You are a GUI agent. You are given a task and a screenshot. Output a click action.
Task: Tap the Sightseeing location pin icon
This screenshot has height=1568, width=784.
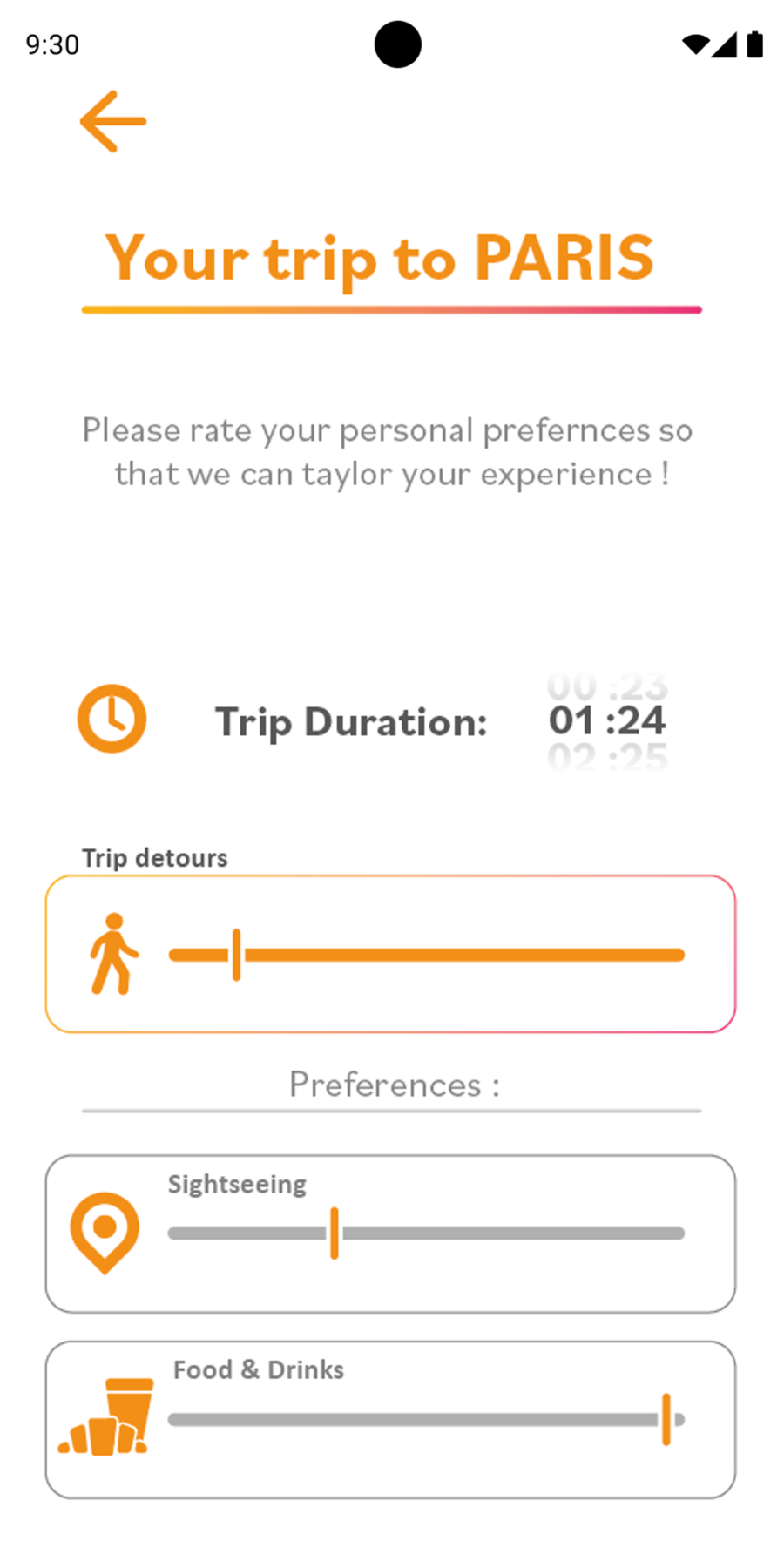pyautogui.click(x=105, y=1232)
